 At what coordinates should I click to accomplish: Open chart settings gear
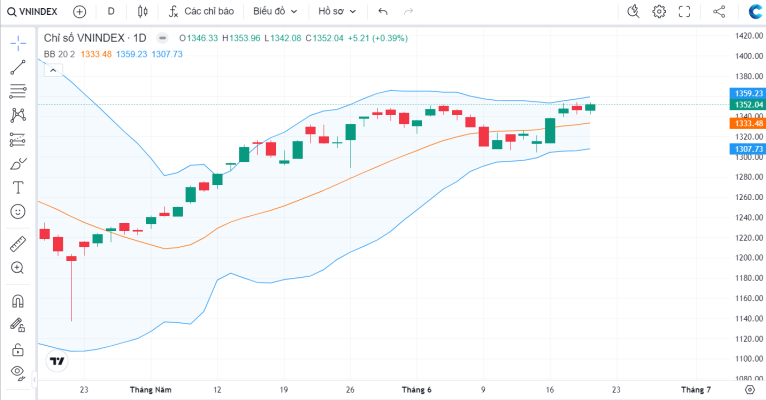659,11
